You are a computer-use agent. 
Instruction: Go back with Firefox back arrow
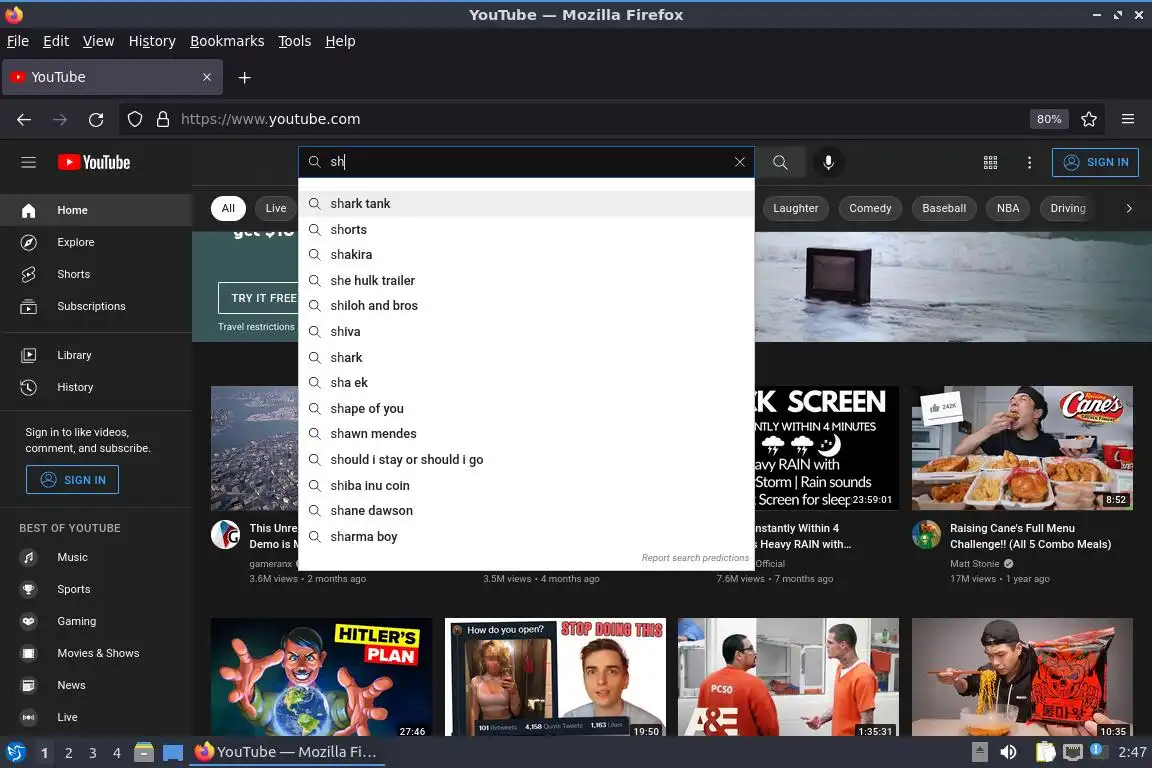(24, 119)
